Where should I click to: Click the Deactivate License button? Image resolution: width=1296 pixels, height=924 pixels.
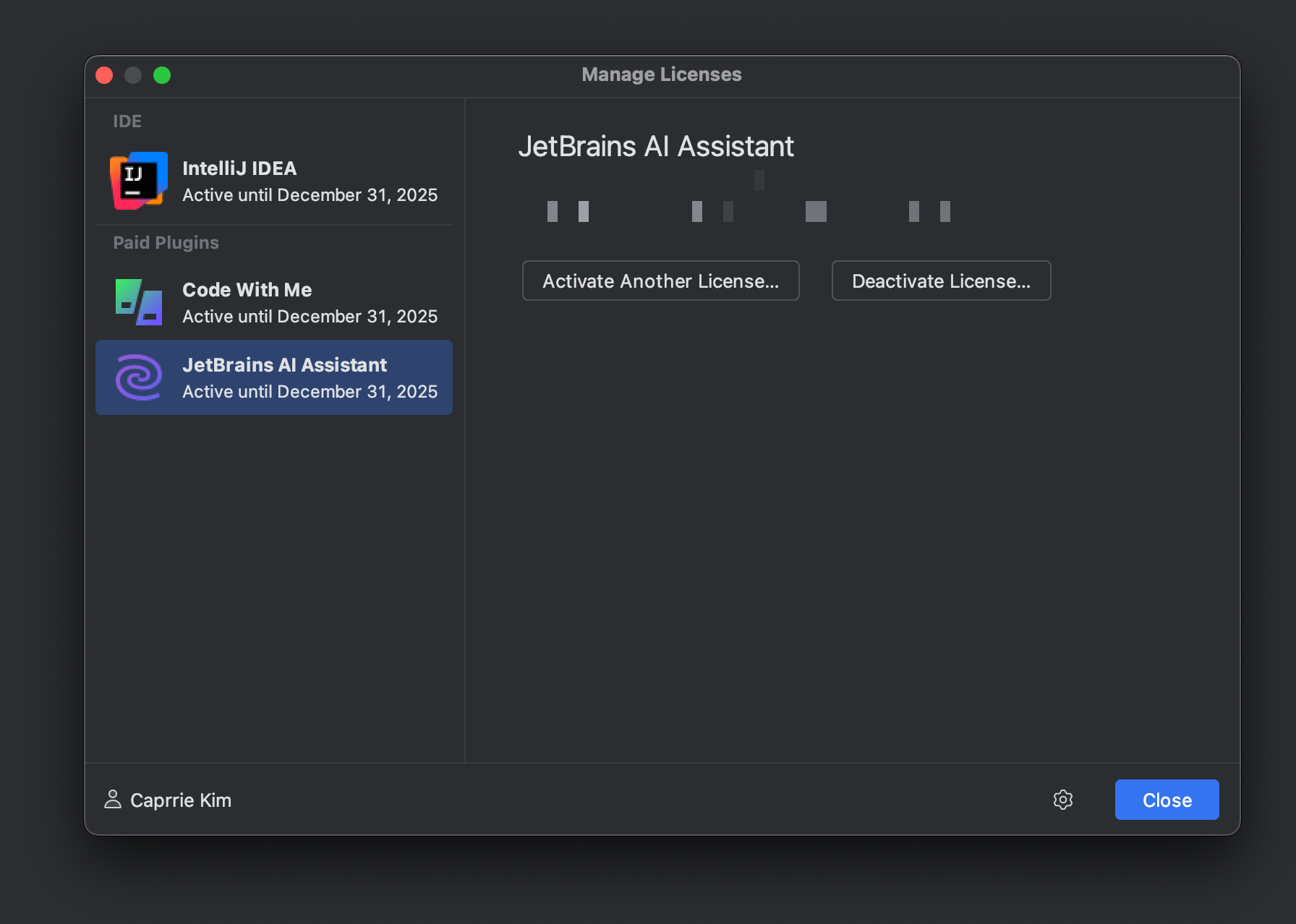click(x=942, y=281)
